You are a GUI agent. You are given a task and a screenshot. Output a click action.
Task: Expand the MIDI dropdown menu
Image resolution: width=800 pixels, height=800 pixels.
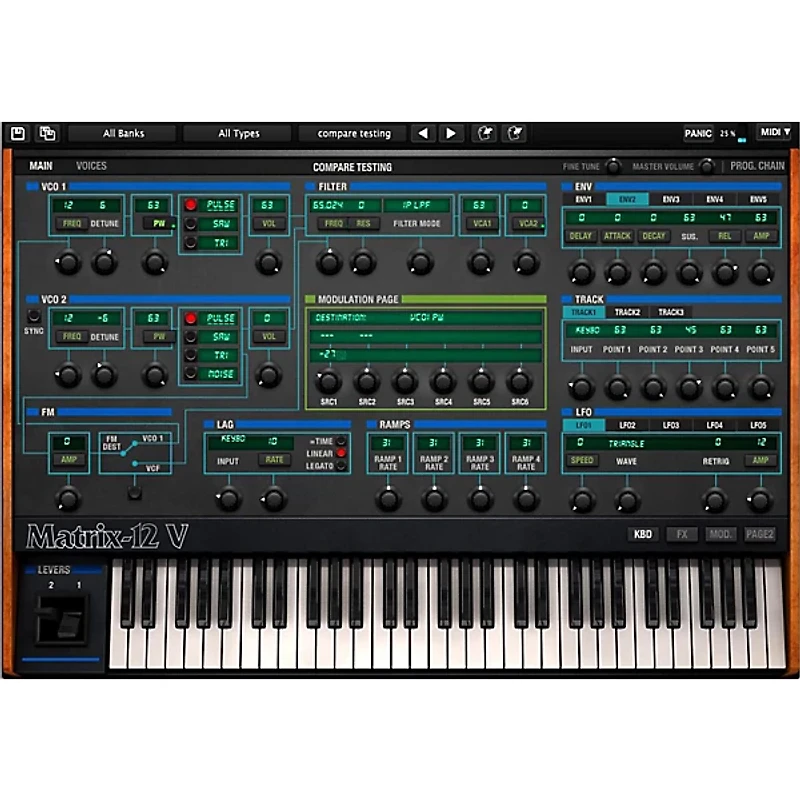(774, 133)
